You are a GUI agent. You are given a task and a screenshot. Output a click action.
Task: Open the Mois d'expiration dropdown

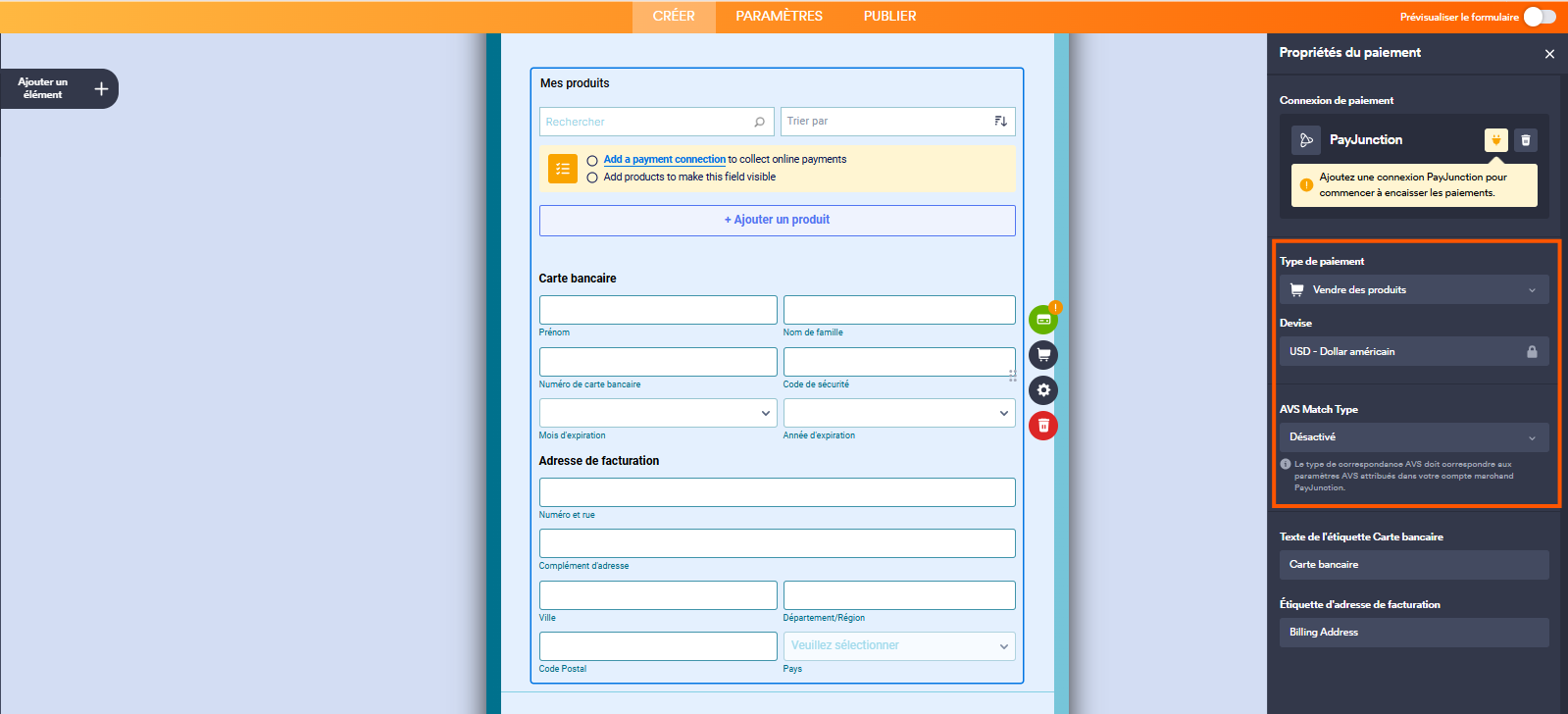658,413
